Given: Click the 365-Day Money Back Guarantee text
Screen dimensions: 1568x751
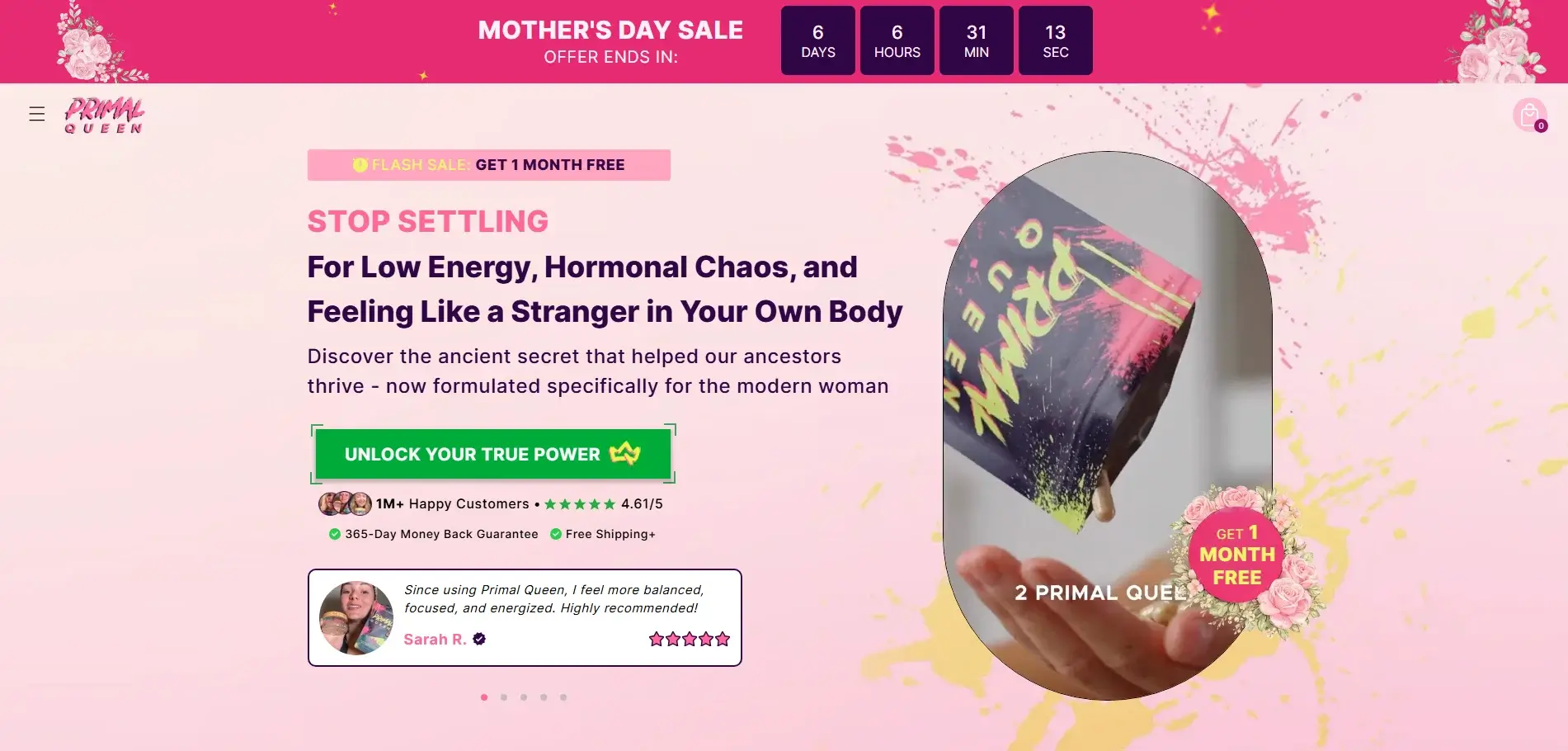Looking at the screenshot, I should (441, 534).
